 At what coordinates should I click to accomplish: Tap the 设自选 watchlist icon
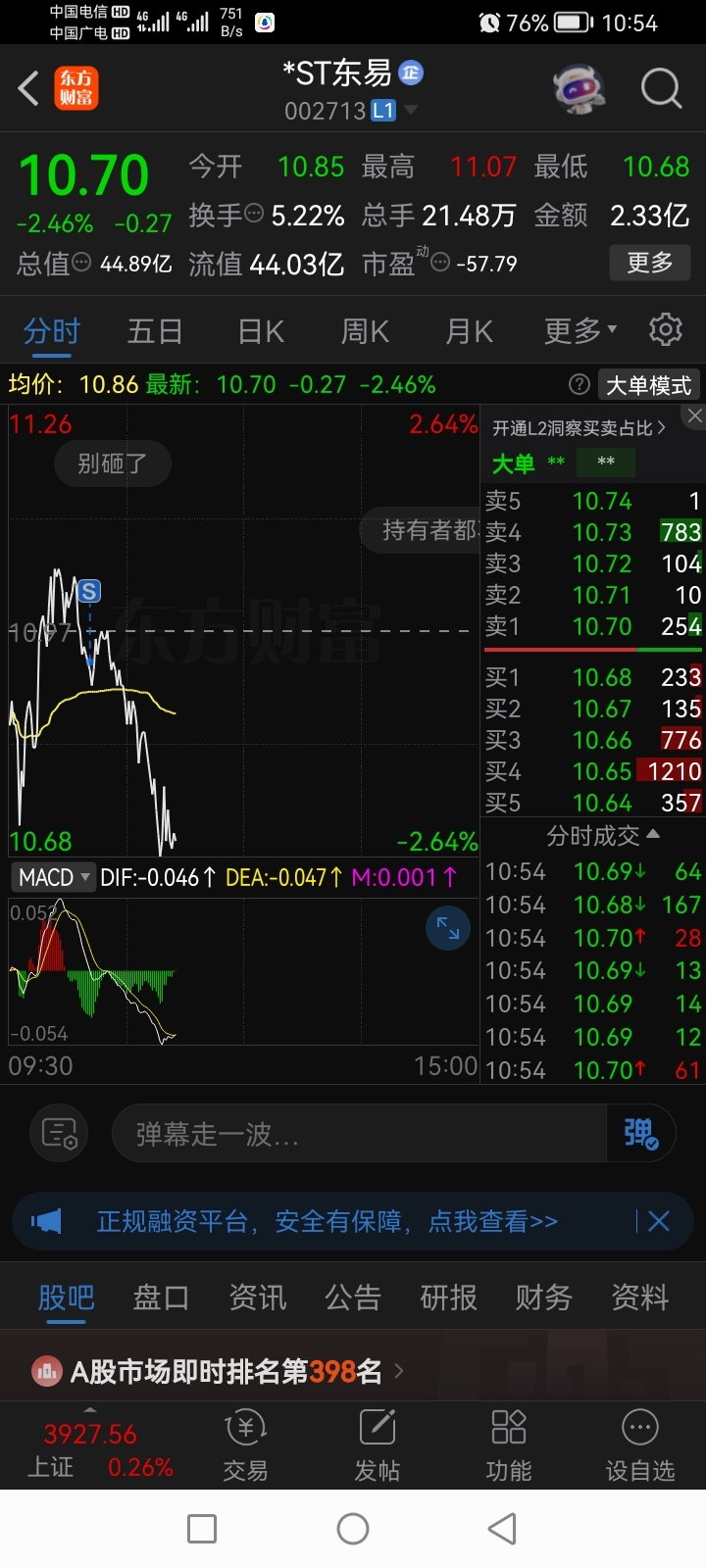click(x=640, y=1445)
